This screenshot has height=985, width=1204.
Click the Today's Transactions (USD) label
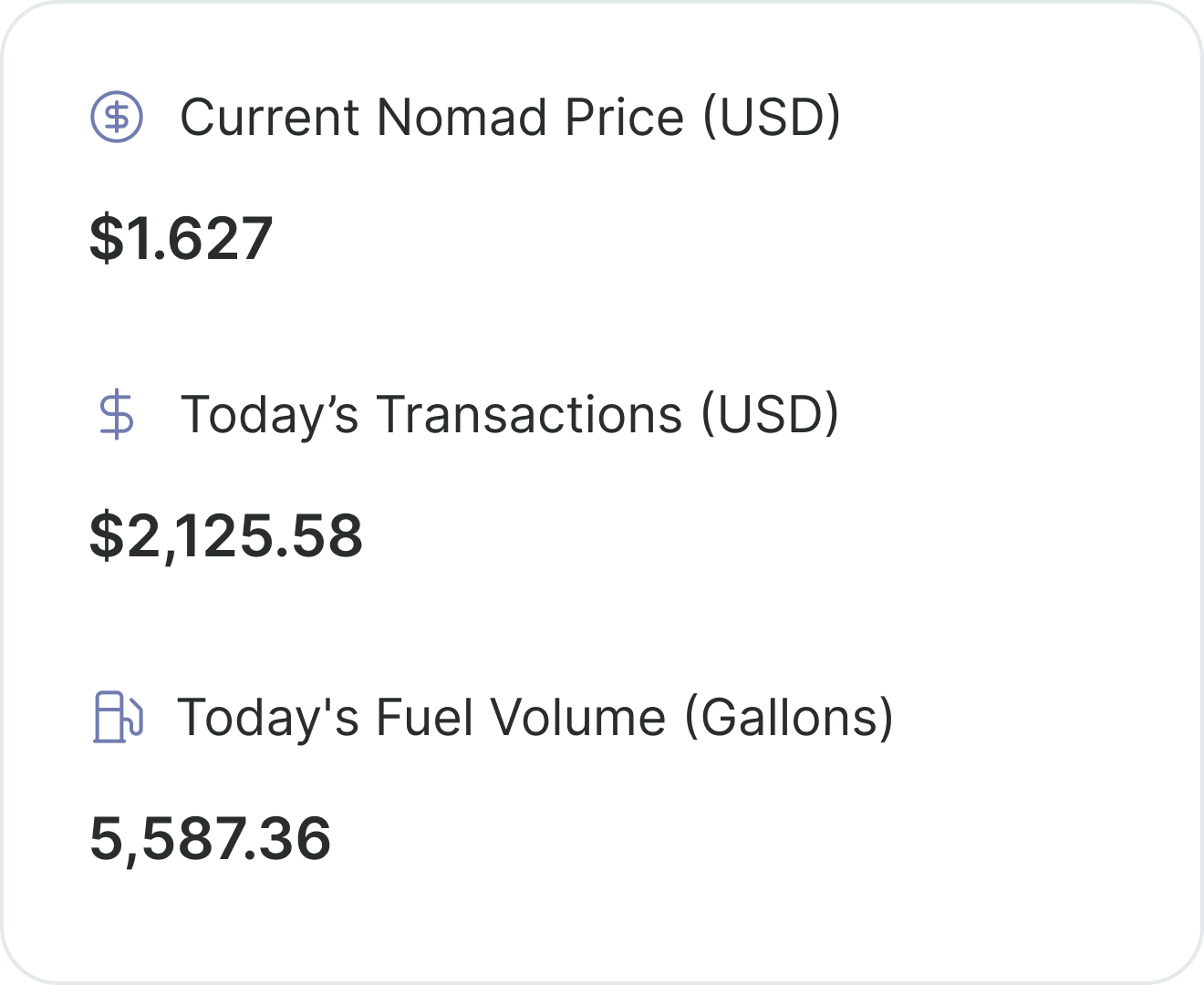(x=511, y=416)
